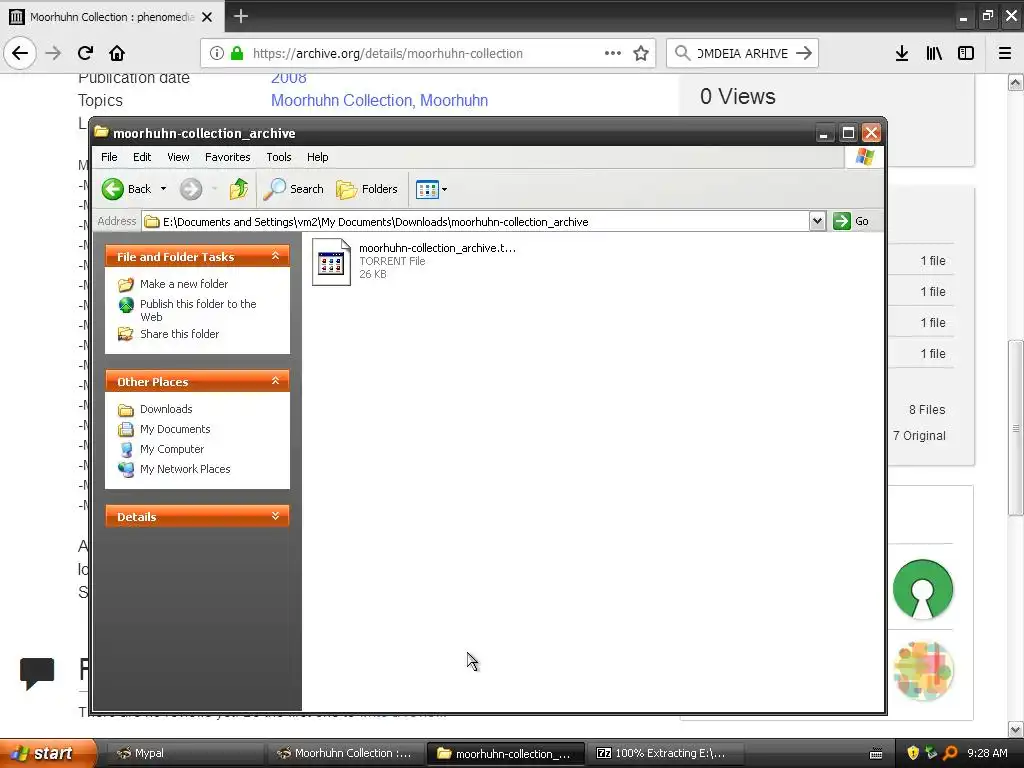Open the Edit menu in Explorer
This screenshot has height=768, width=1024.
click(x=142, y=157)
